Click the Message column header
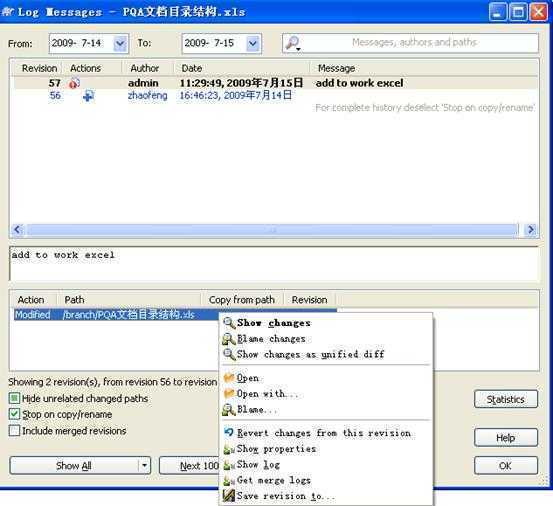The height and width of the screenshot is (506, 553). point(424,68)
